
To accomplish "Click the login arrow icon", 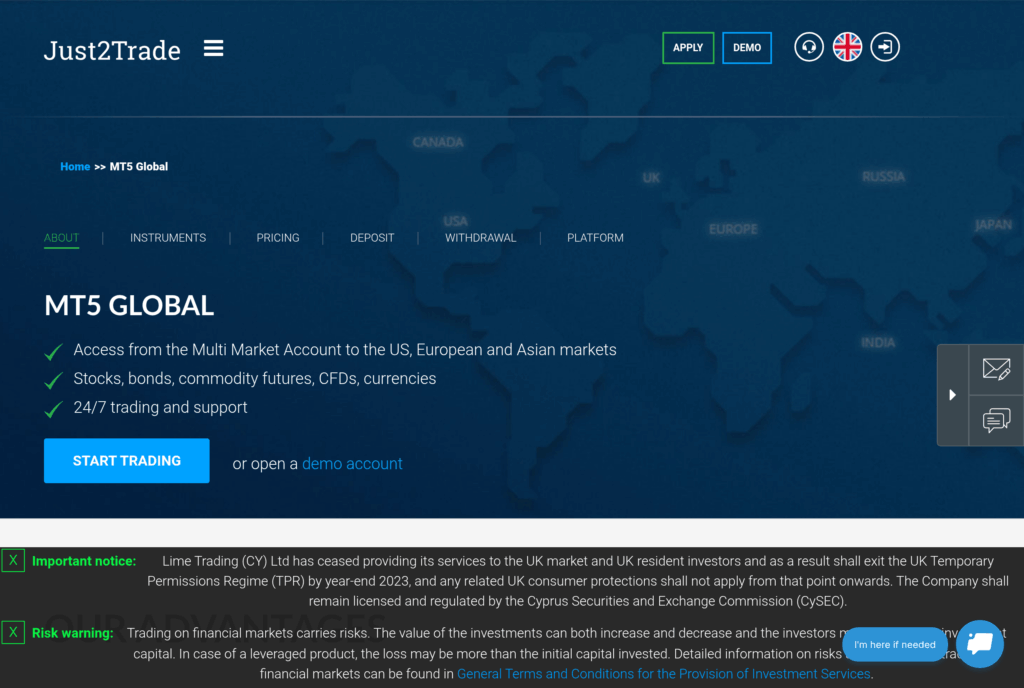I will click(885, 47).
